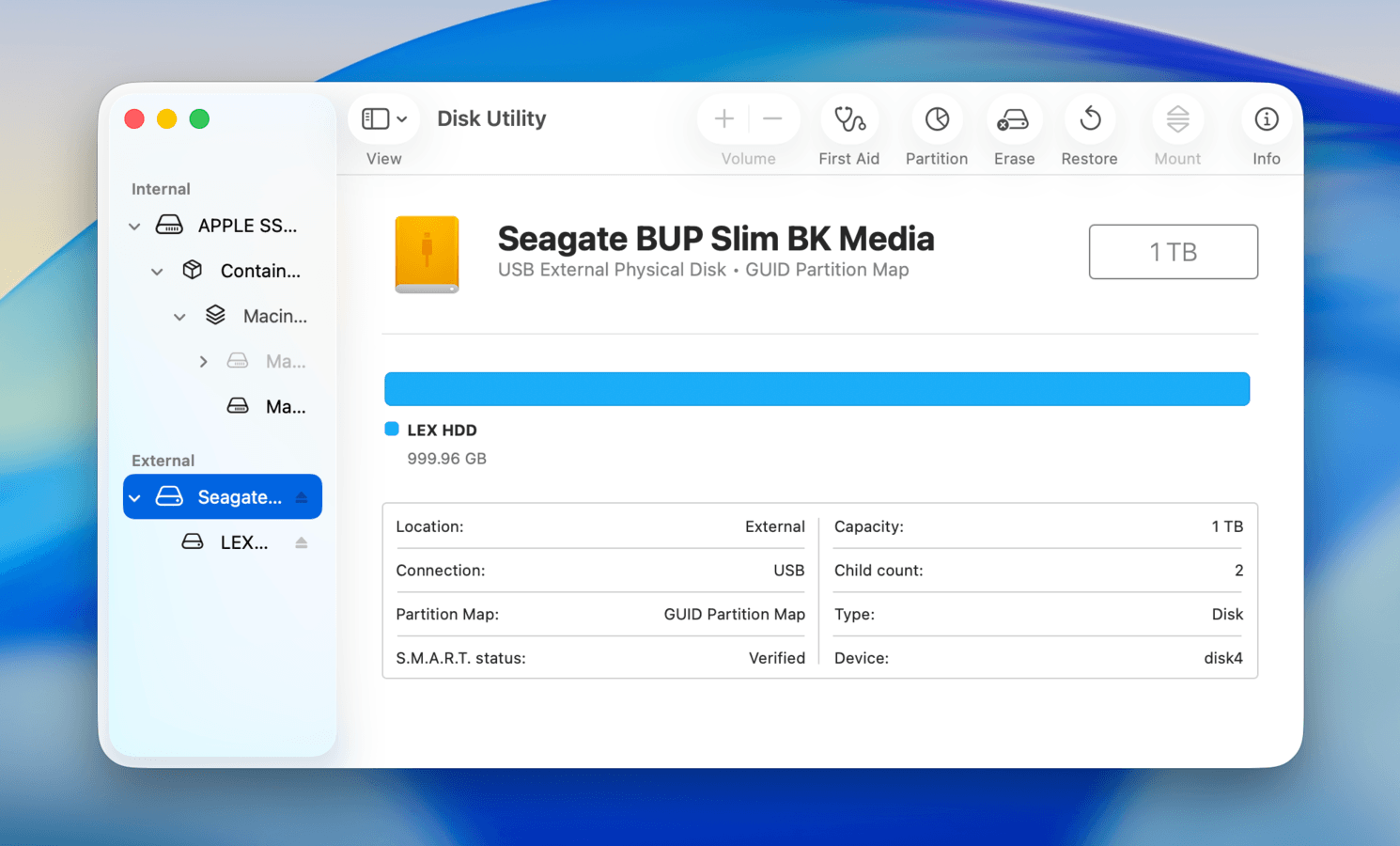The height and width of the screenshot is (846, 1400).
Task: Eject the LEX volume
Action: tap(302, 542)
